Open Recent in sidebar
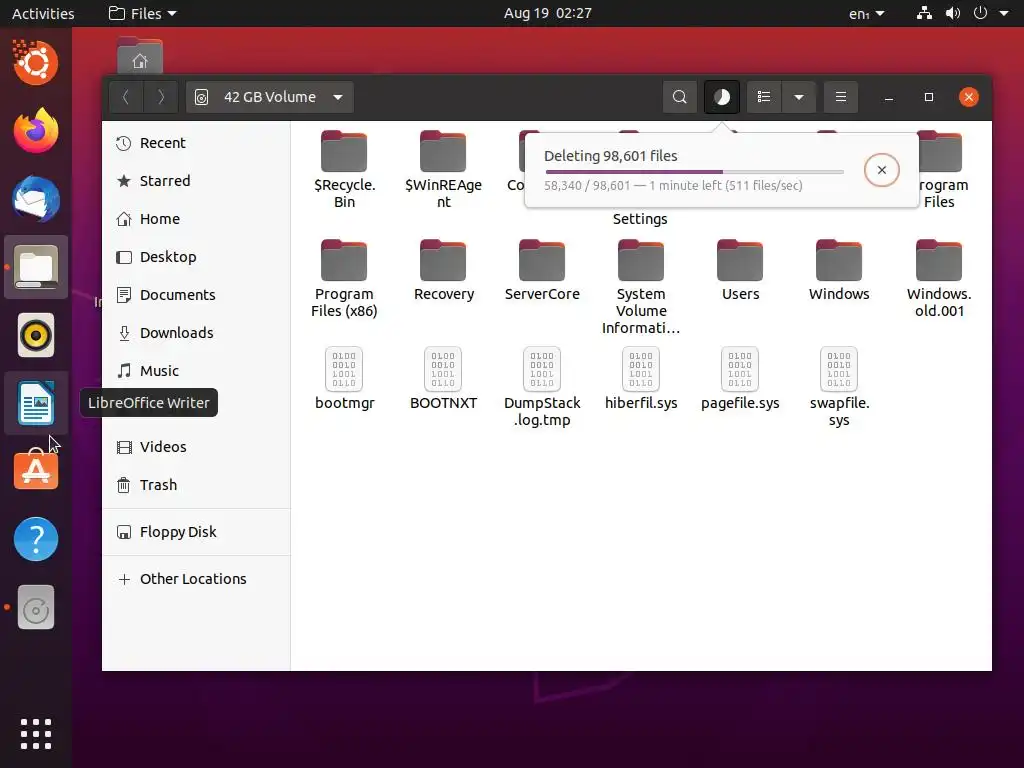Image resolution: width=1024 pixels, height=768 pixels. tap(196, 143)
